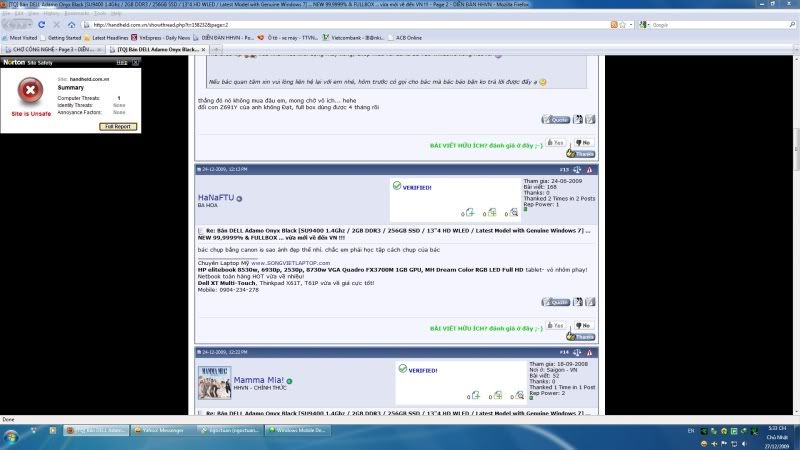The image size is (800, 450).
Task: Click the Windows Start orb
Action: click(11, 437)
